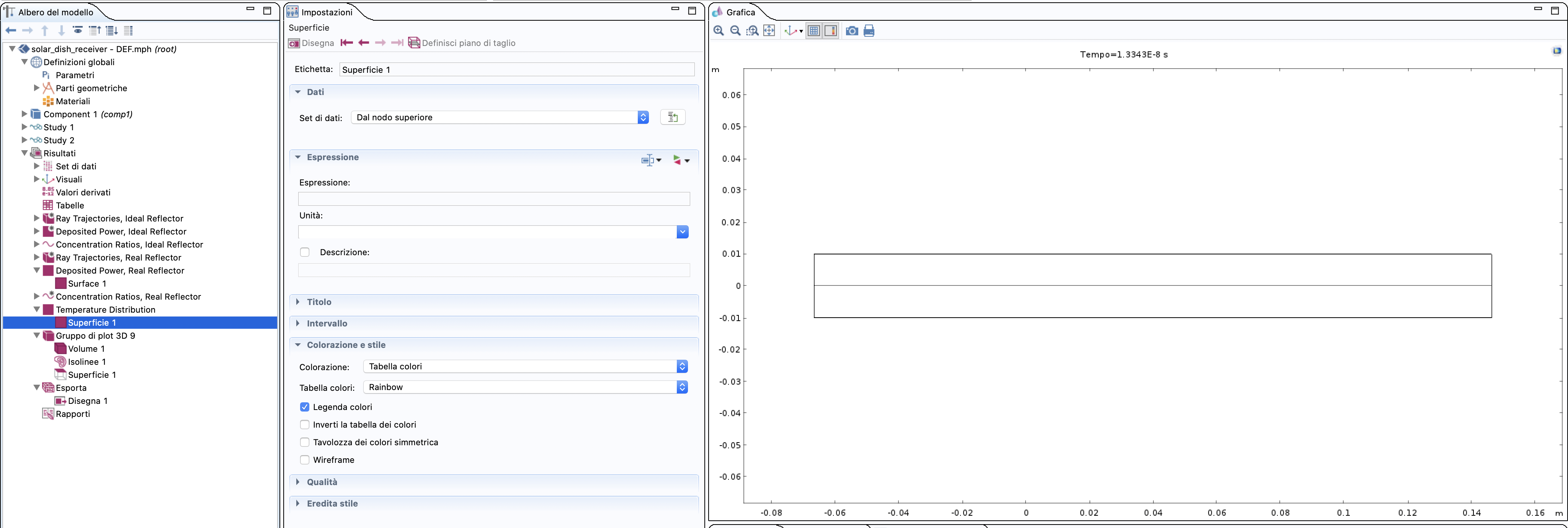Enable the Wireframe checkbox
The width and height of the screenshot is (1568, 528).
(305, 460)
